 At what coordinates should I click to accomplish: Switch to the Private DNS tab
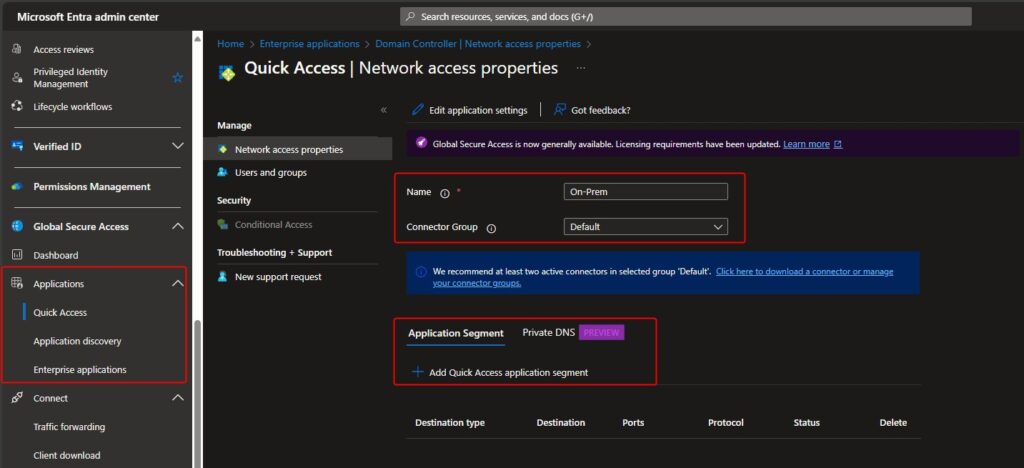(549, 332)
